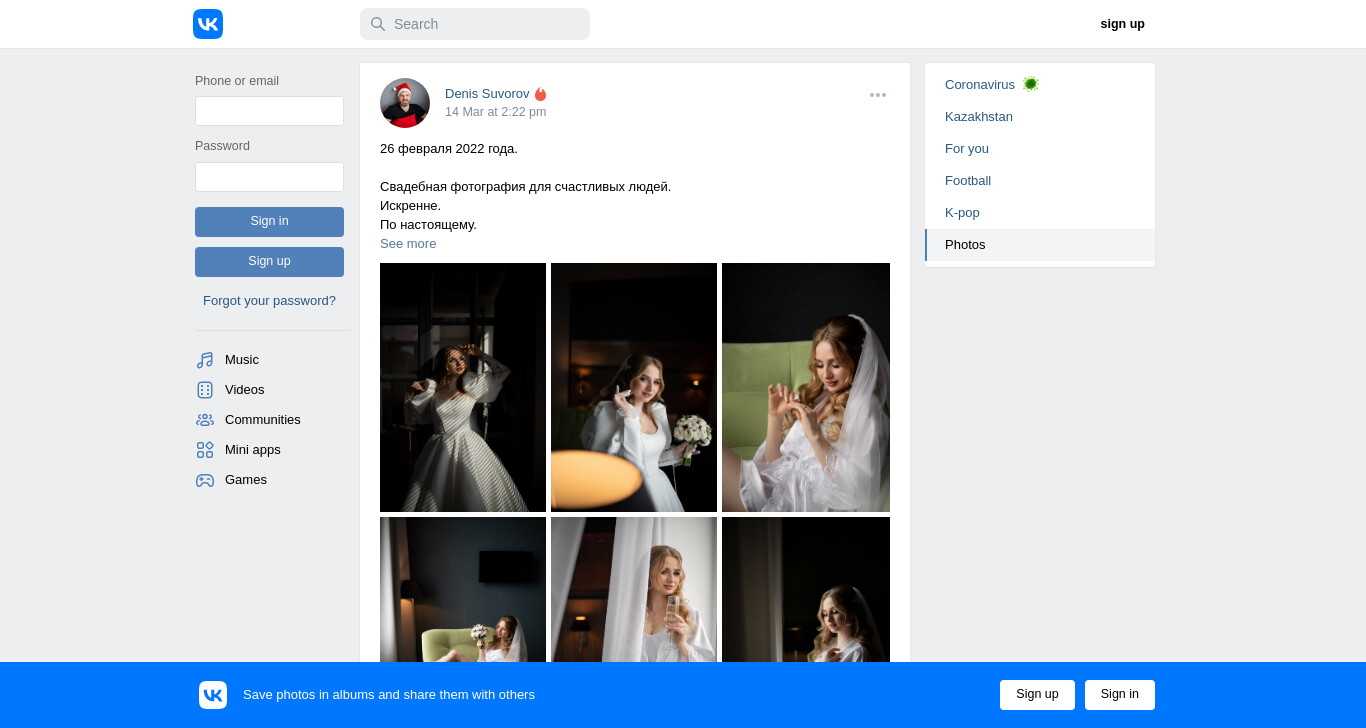
Task: Select the Photos topic
Action: (x=1040, y=245)
